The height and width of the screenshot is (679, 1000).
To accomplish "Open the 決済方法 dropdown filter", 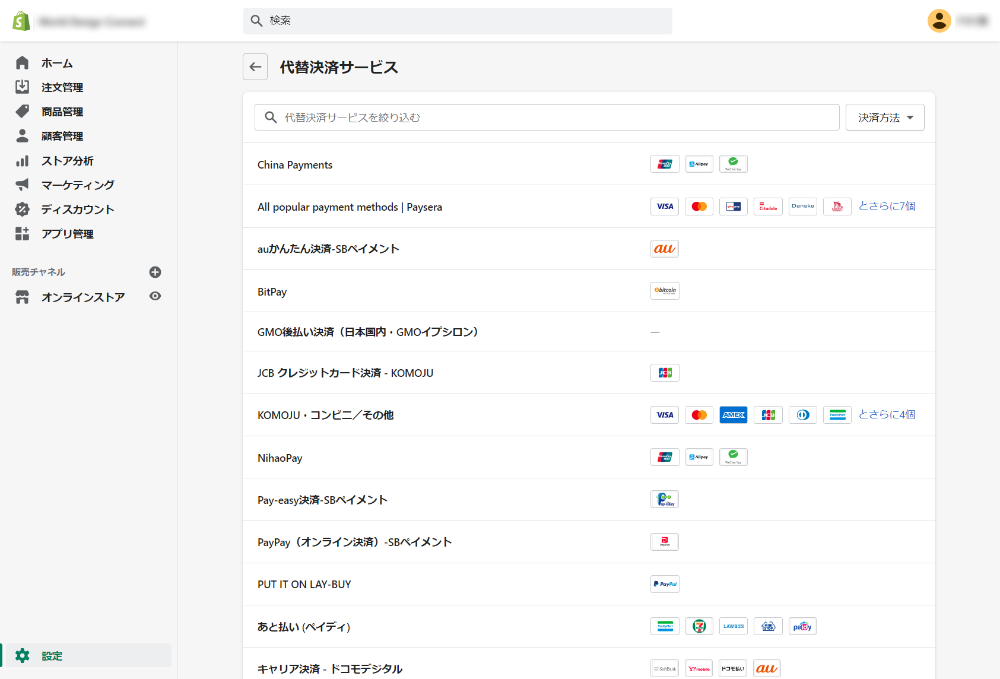I will [885, 117].
